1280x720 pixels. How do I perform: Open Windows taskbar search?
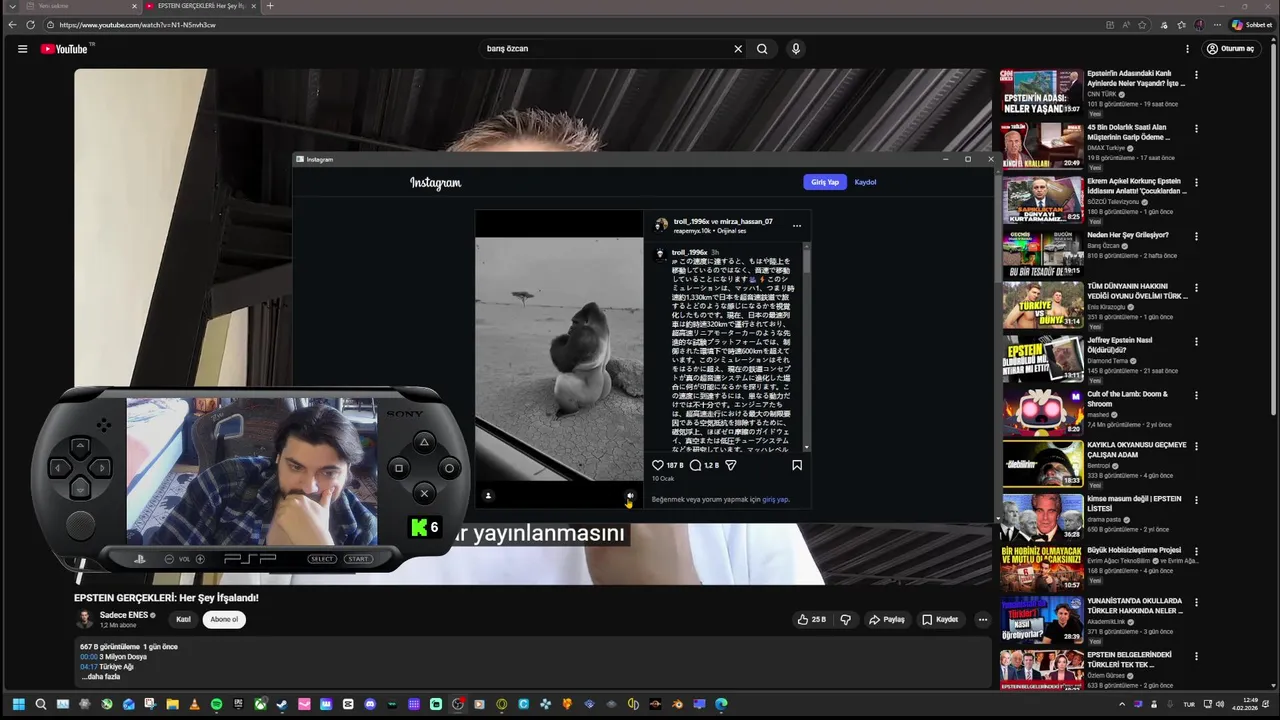41,704
